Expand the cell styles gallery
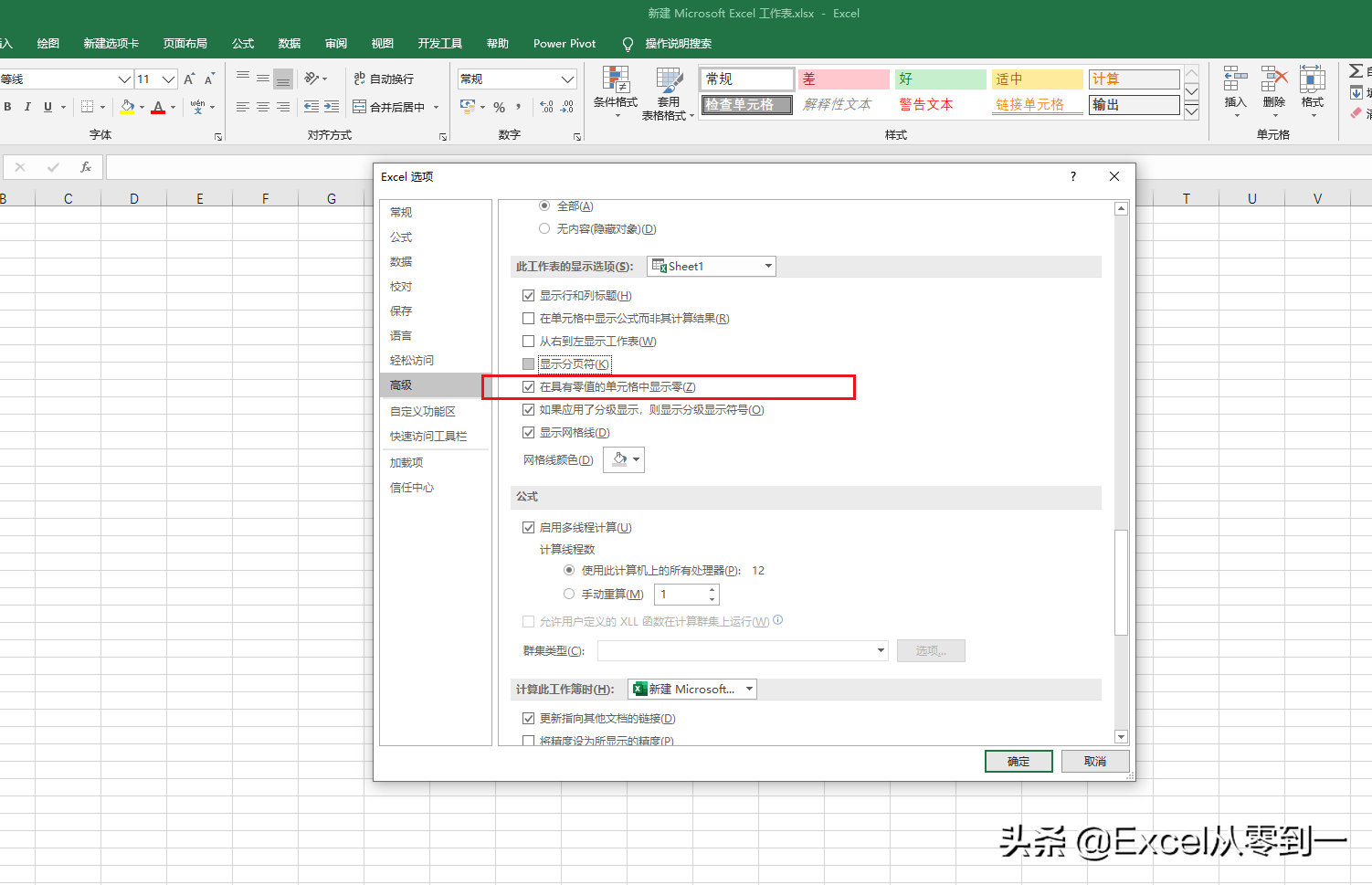Viewport: 1372px width, 885px height. [1192, 112]
